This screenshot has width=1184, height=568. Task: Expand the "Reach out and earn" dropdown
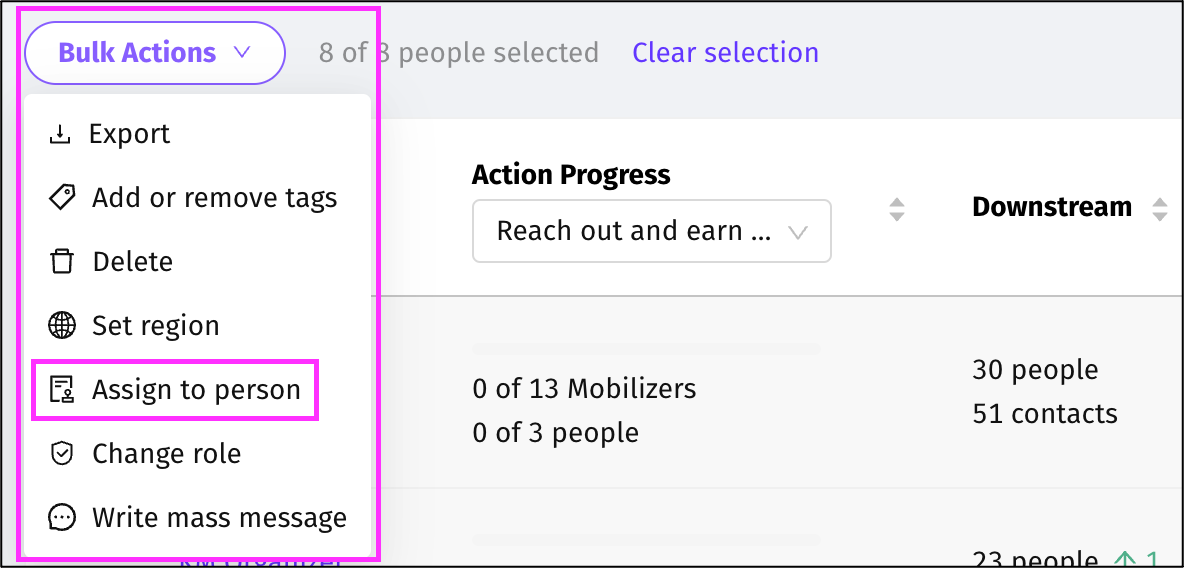pyautogui.click(x=651, y=232)
